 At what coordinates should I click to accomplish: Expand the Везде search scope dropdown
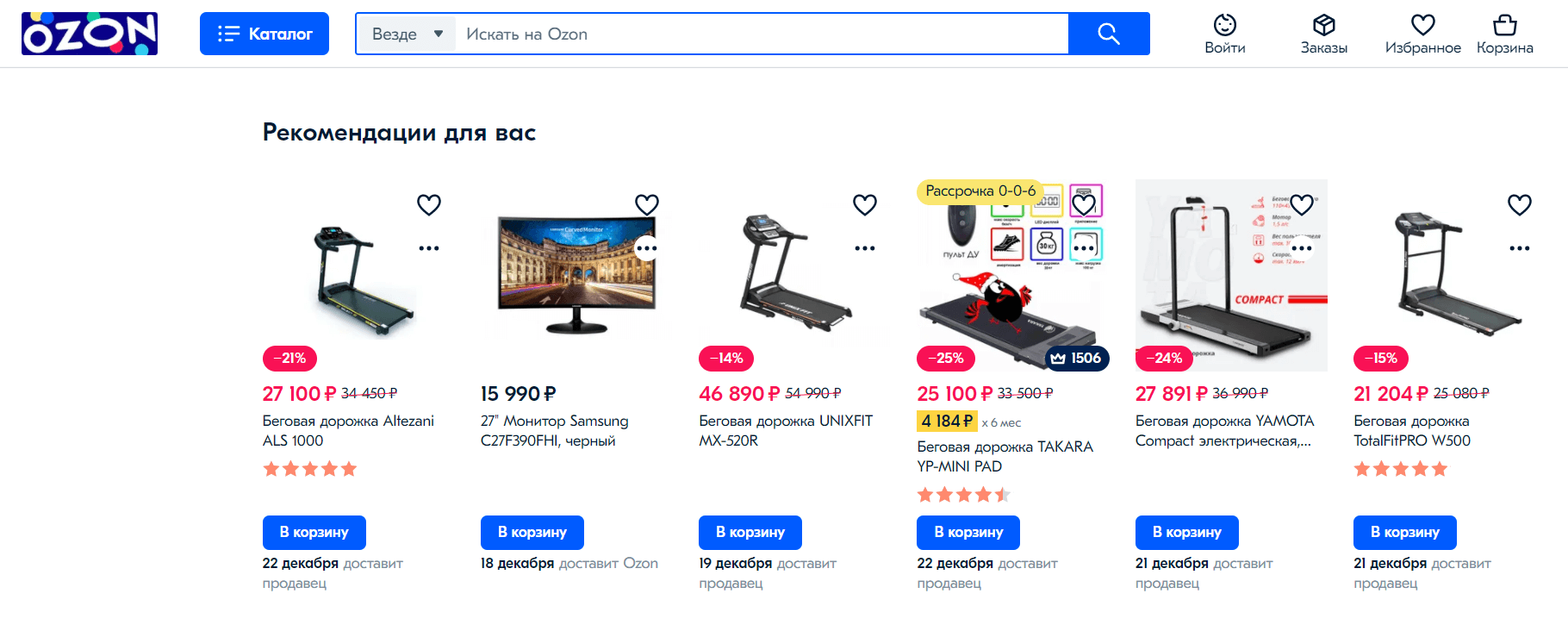click(407, 34)
